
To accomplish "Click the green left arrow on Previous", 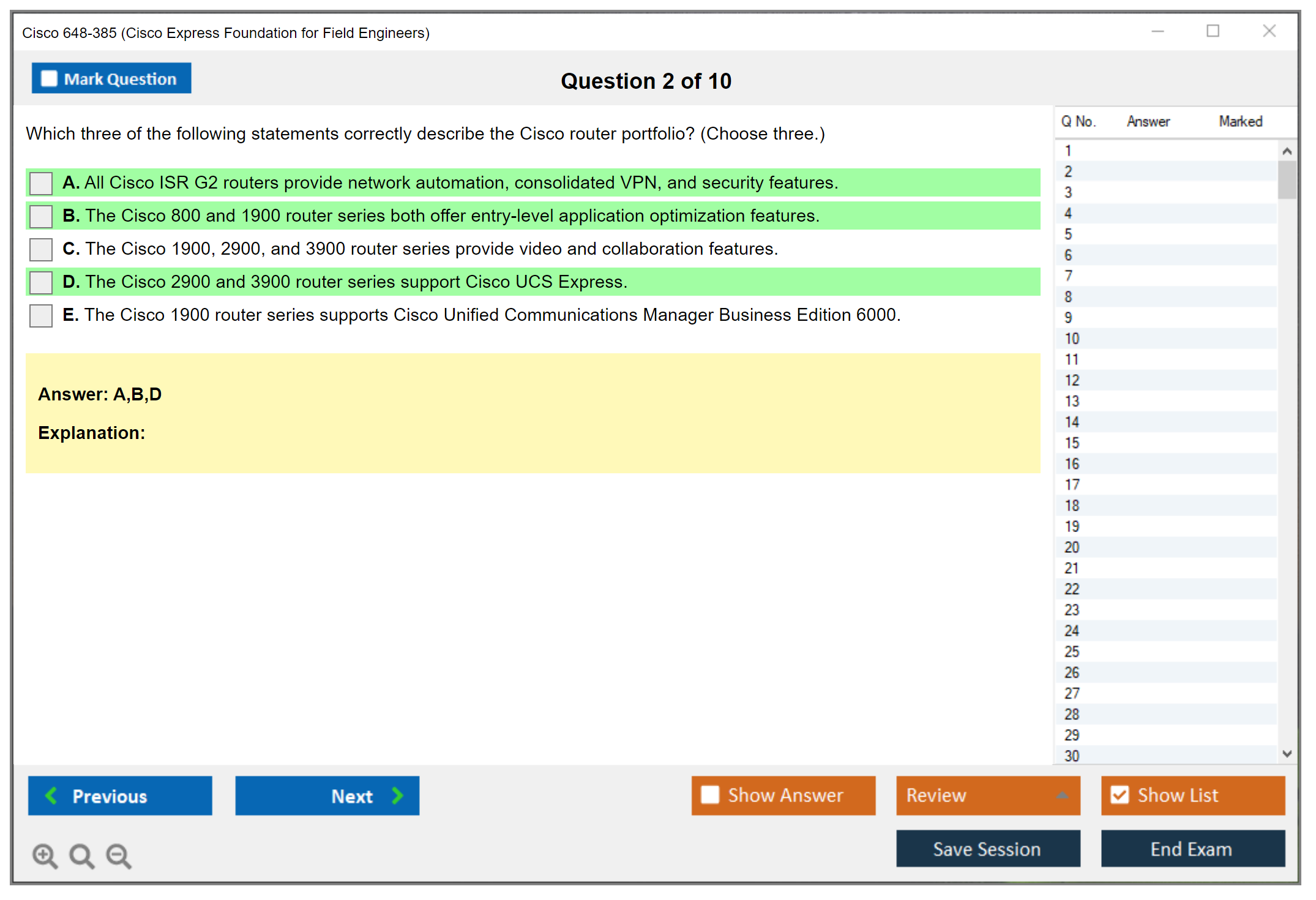I will click(x=52, y=795).
